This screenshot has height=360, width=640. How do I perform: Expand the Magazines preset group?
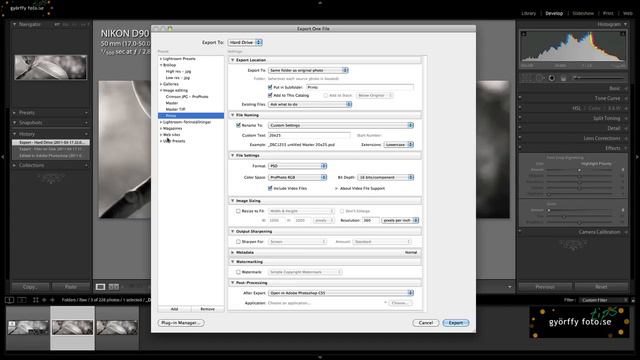tap(161, 128)
